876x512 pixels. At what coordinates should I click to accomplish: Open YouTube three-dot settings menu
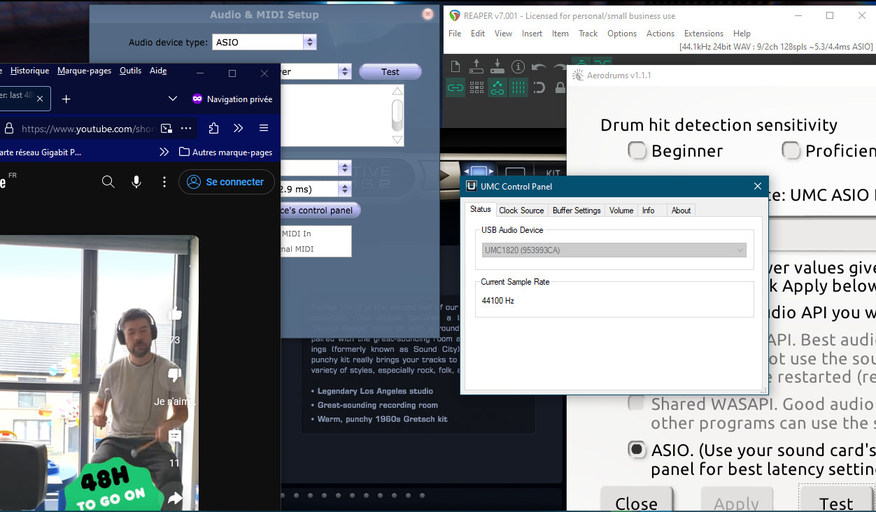coord(164,182)
